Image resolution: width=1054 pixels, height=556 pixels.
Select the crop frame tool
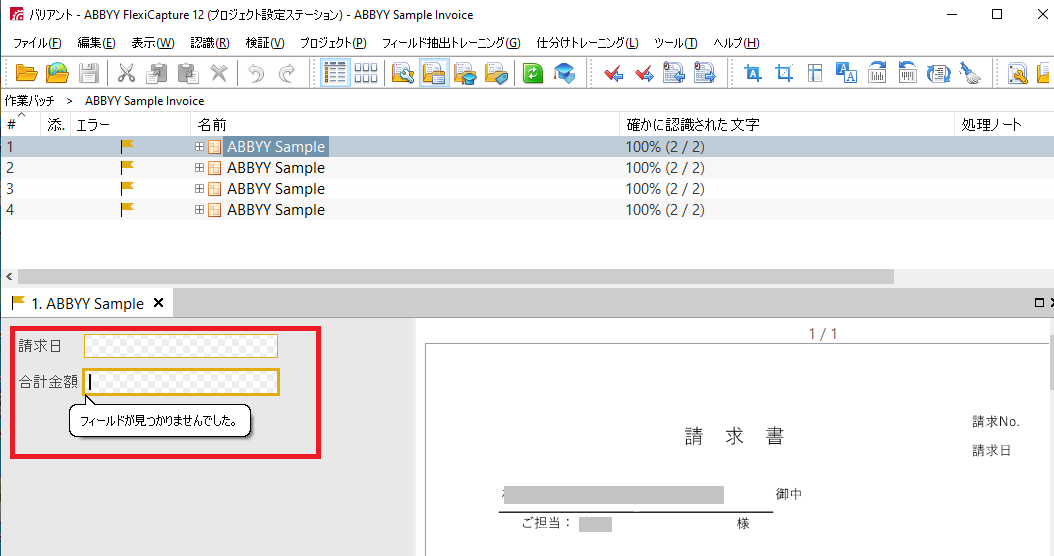784,73
